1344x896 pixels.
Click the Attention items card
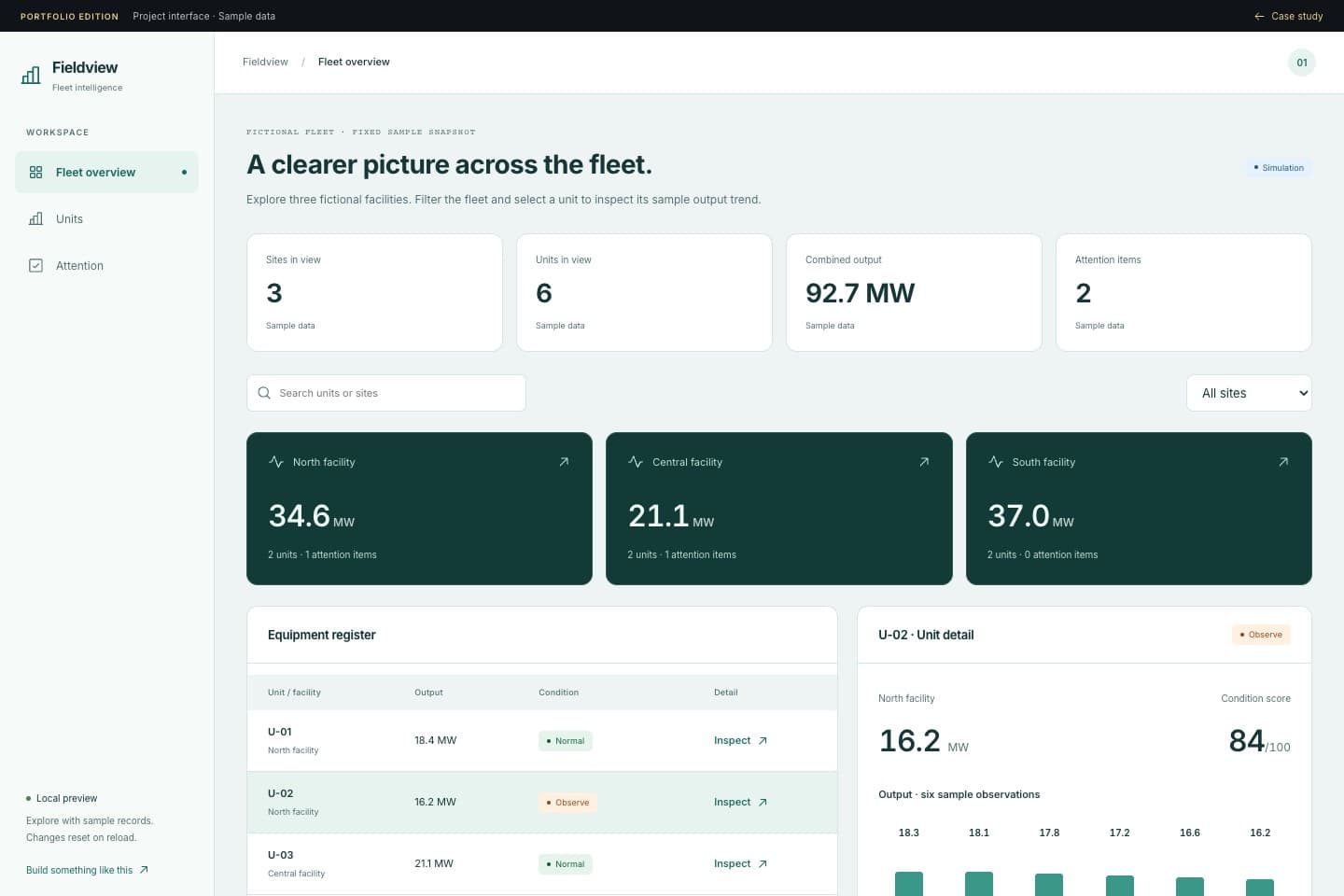tap(1183, 292)
